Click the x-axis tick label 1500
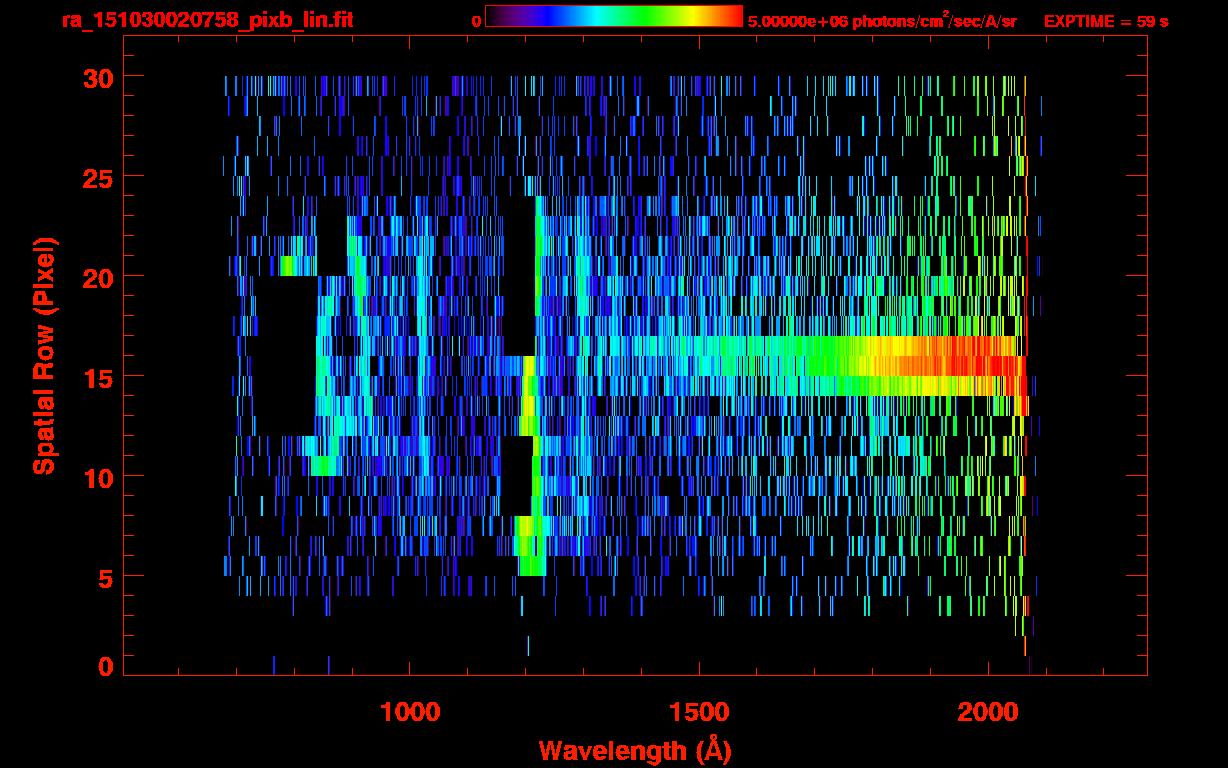This screenshot has width=1228, height=768. [x=698, y=712]
